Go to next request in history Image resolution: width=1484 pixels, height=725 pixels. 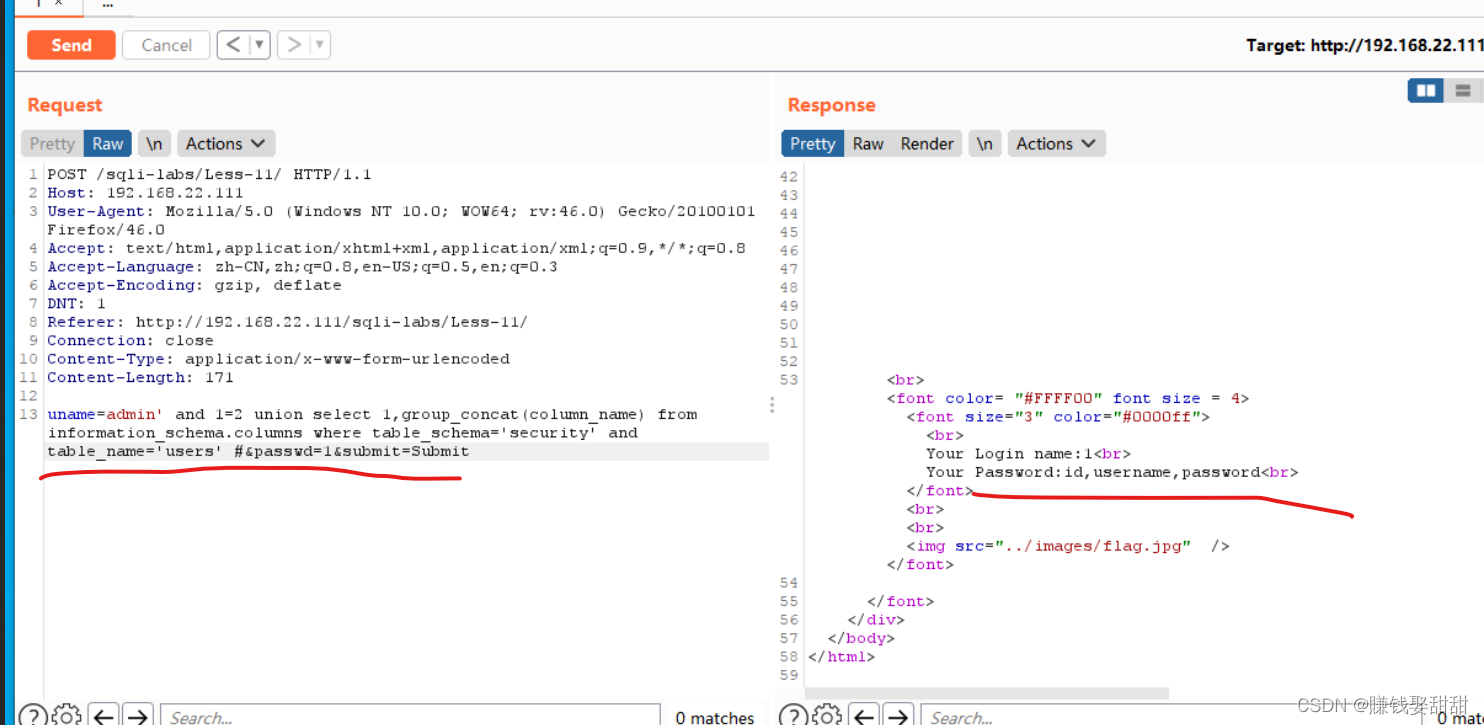coord(294,45)
